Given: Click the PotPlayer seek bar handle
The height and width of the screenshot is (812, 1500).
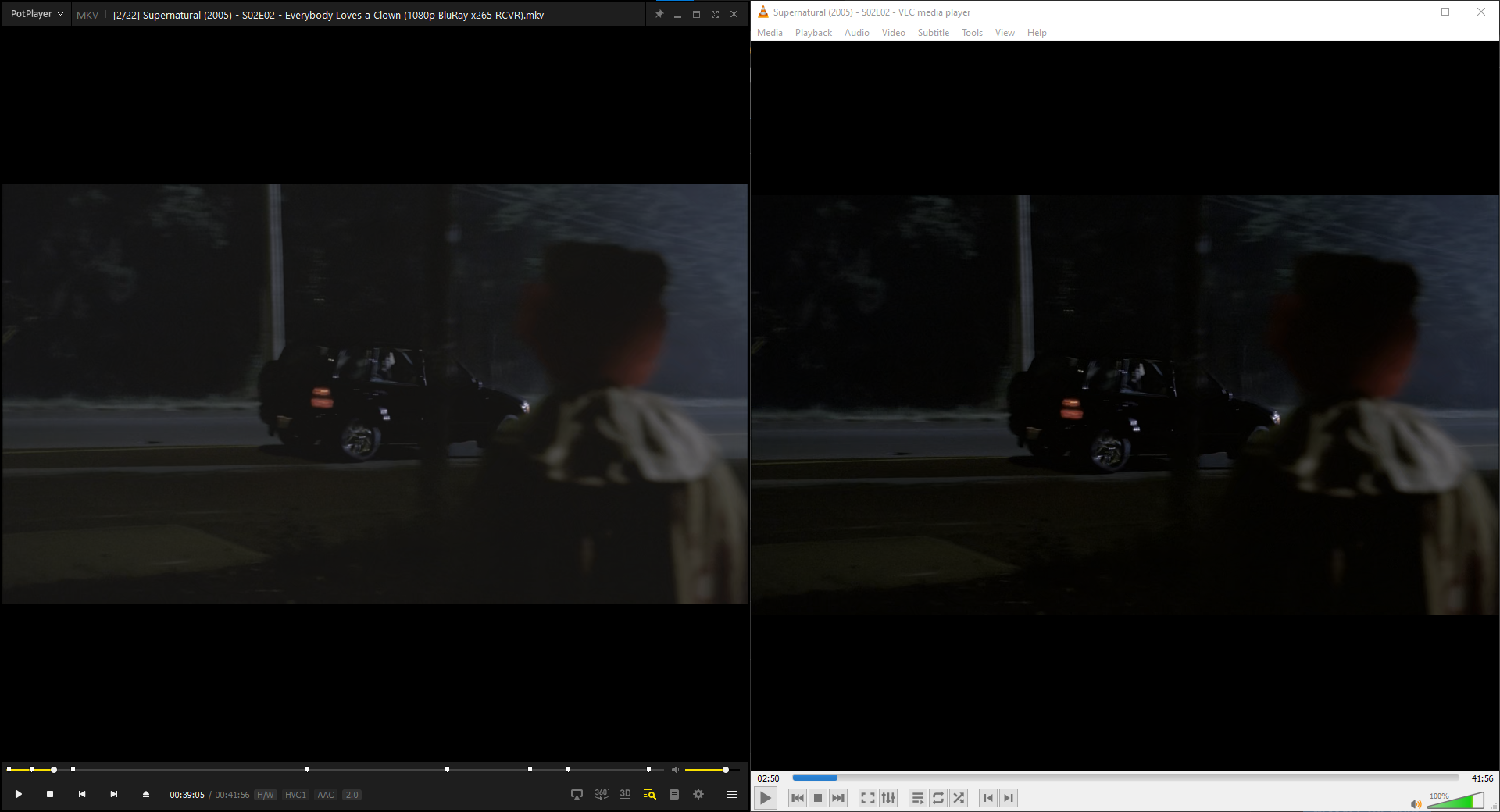Looking at the screenshot, I should point(54,770).
